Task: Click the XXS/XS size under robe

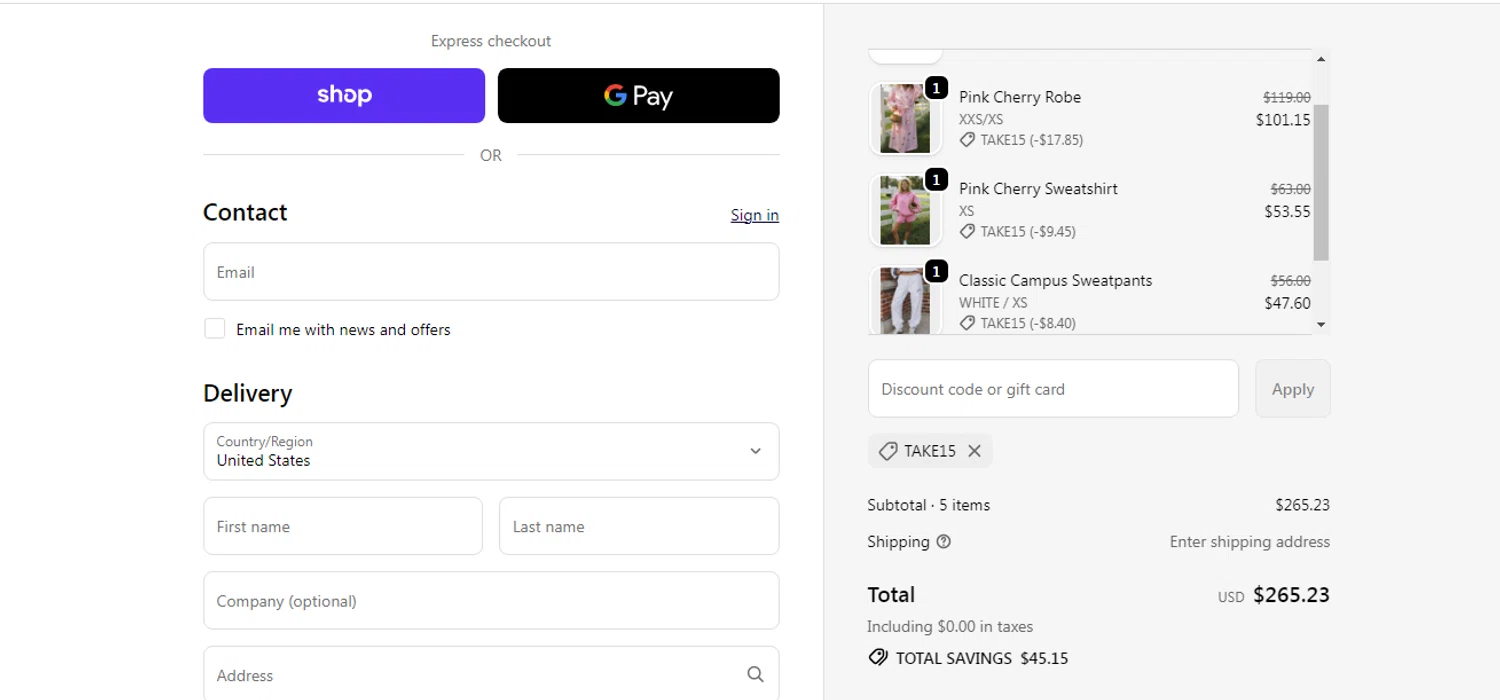Action: [981, 119]
